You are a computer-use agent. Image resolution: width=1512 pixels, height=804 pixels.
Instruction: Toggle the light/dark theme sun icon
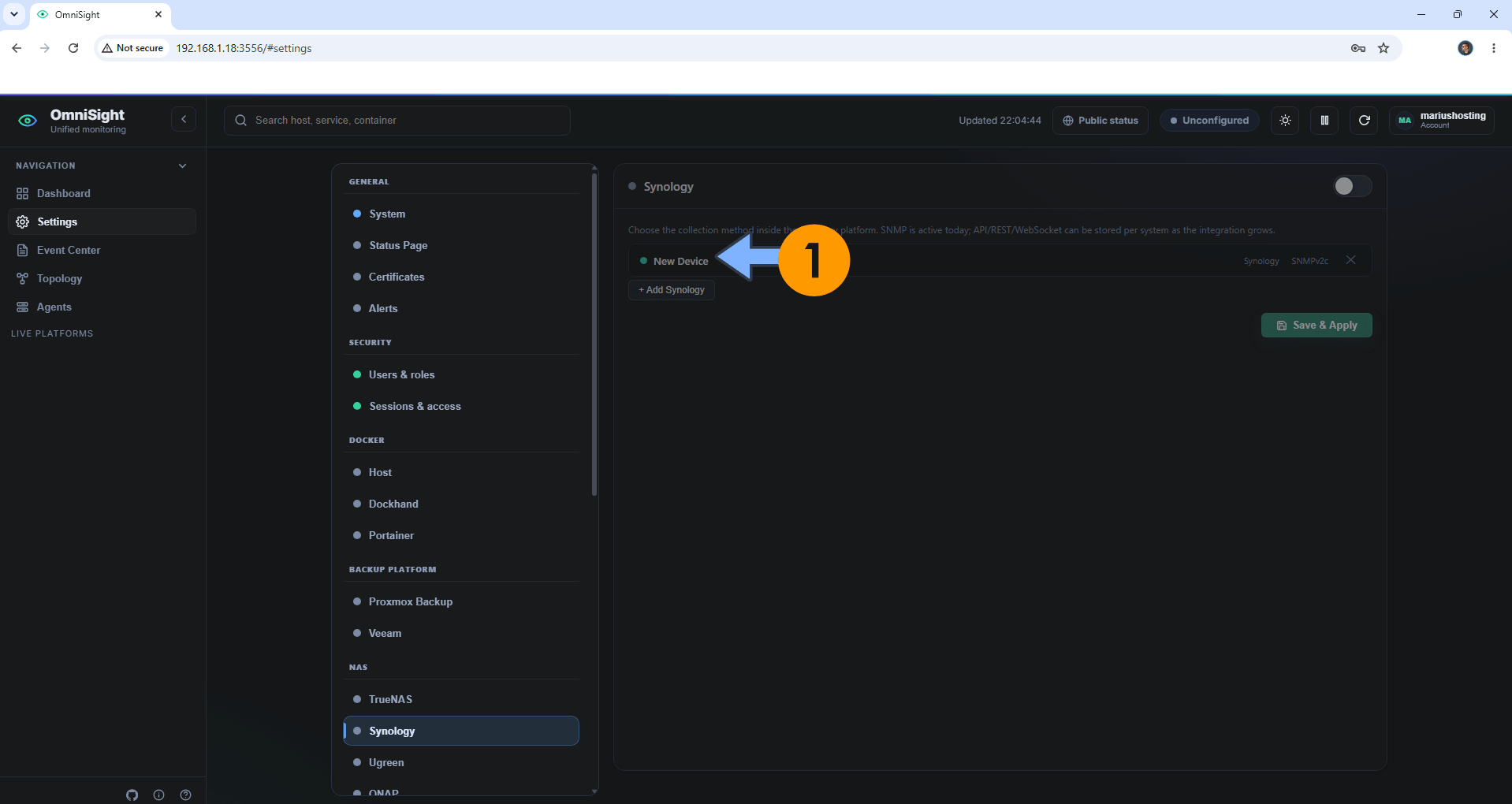click(x=1286, y=121)
